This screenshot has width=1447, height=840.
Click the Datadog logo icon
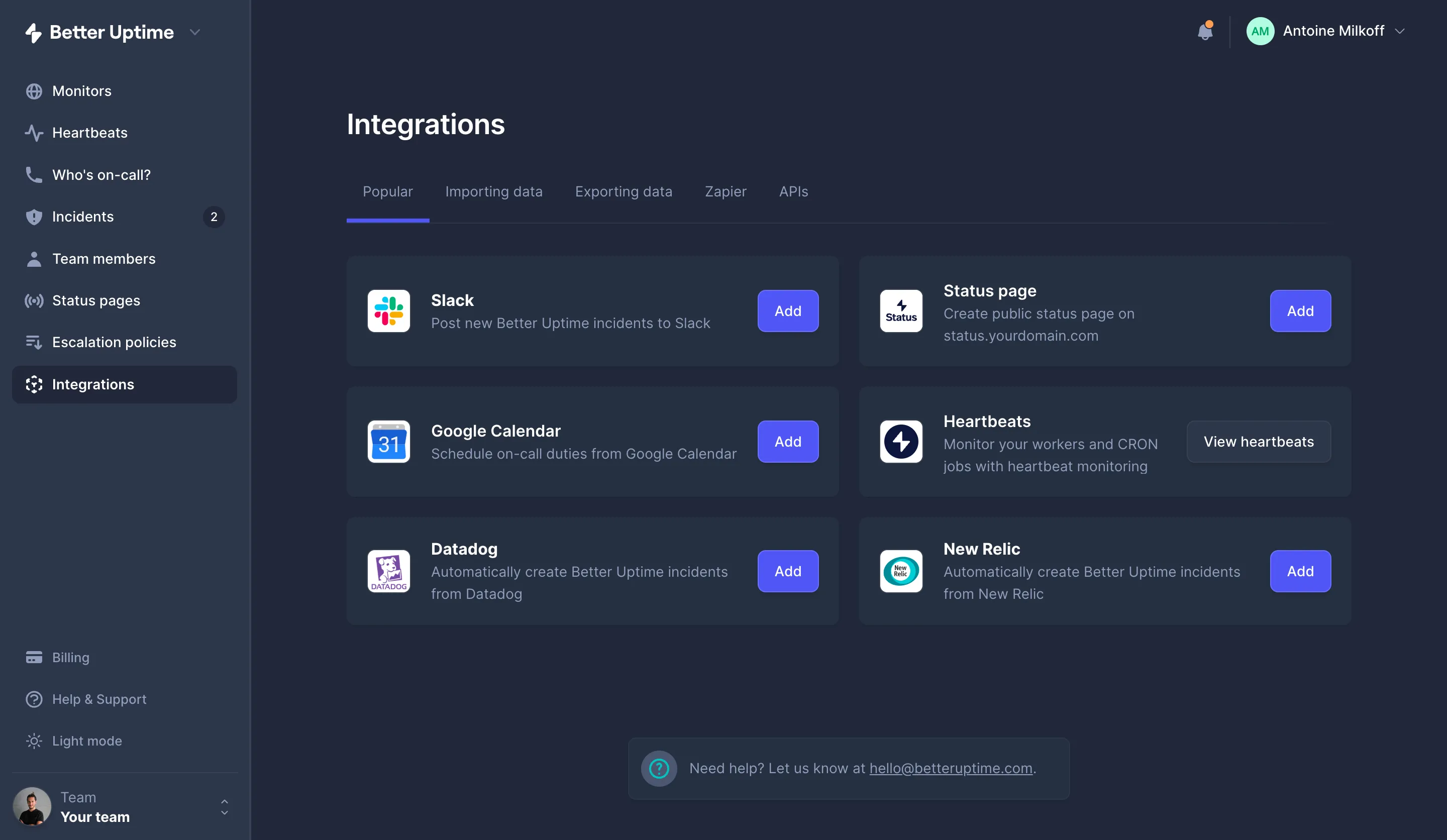click(x=389, y=571)
